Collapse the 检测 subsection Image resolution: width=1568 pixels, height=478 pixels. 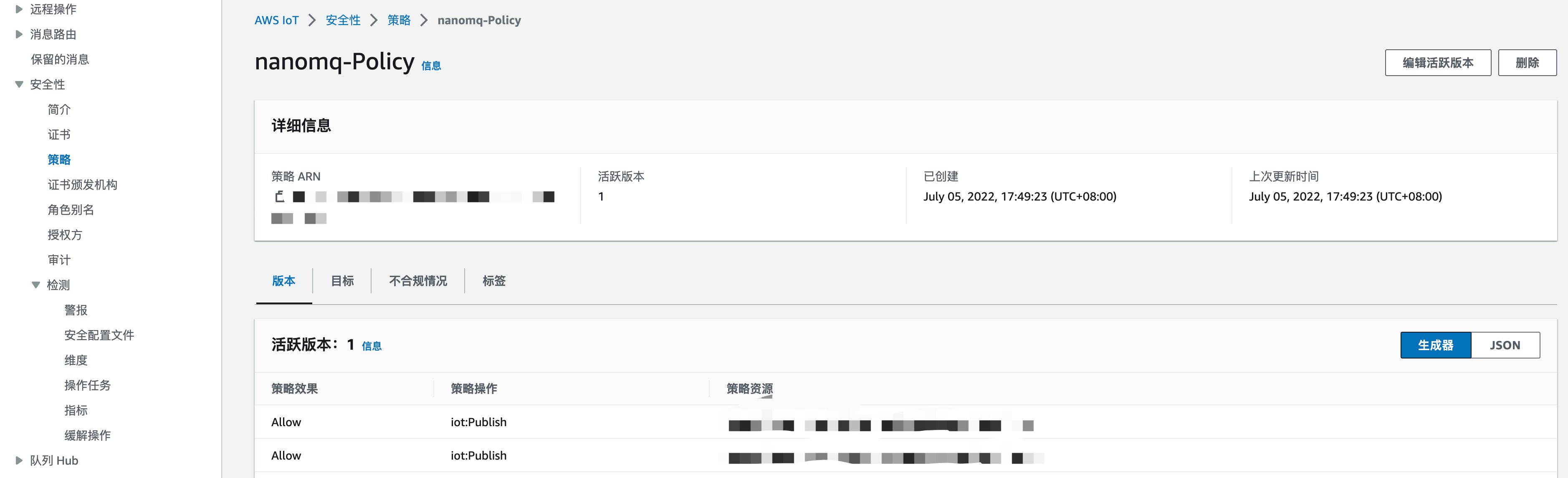click(x=36, y=285)
